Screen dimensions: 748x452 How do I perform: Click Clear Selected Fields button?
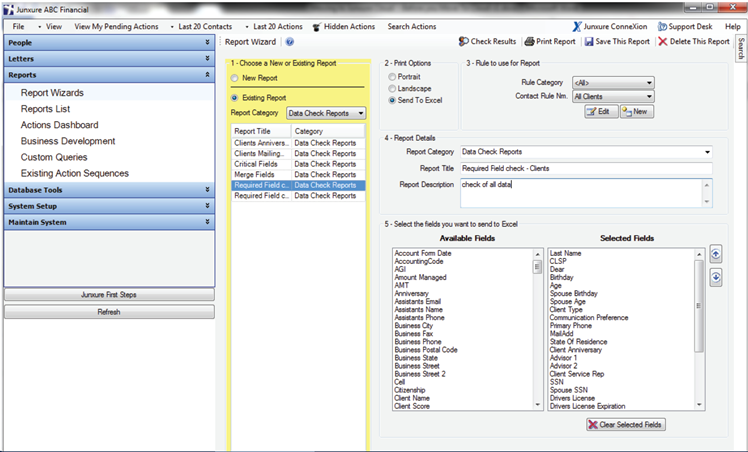(626, 424)
